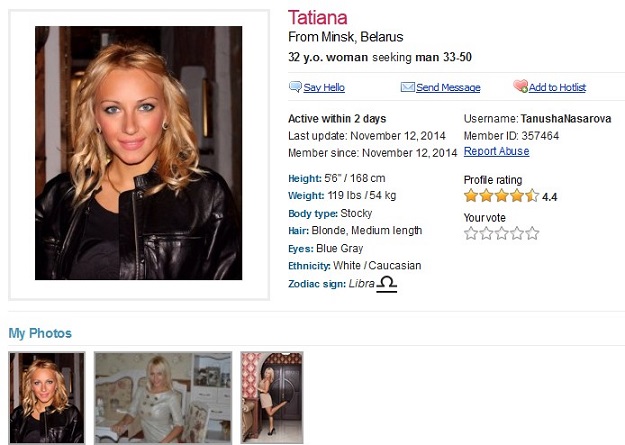Screen dimensions: 625x445
Task: Click the My Photos section heading
Action: (x=40, y=333)
